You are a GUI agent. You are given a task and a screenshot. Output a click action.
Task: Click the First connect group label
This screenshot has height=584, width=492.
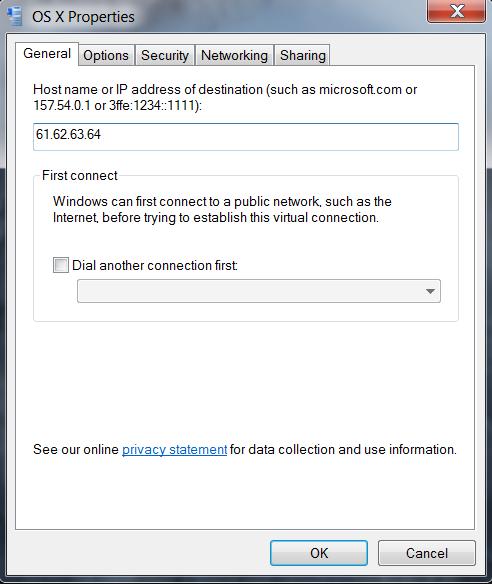[80, 175]
